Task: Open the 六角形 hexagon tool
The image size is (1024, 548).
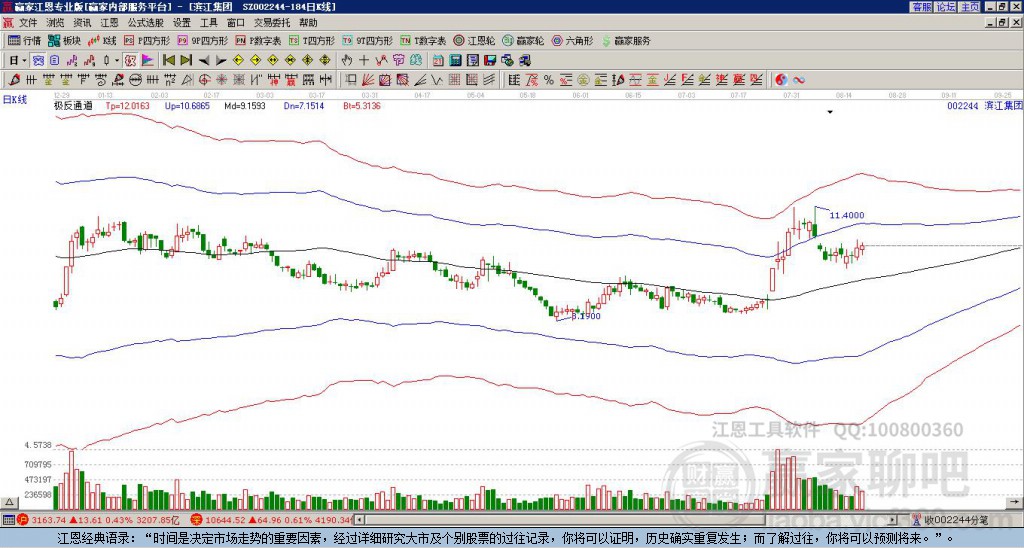Action: pos(573,40)
